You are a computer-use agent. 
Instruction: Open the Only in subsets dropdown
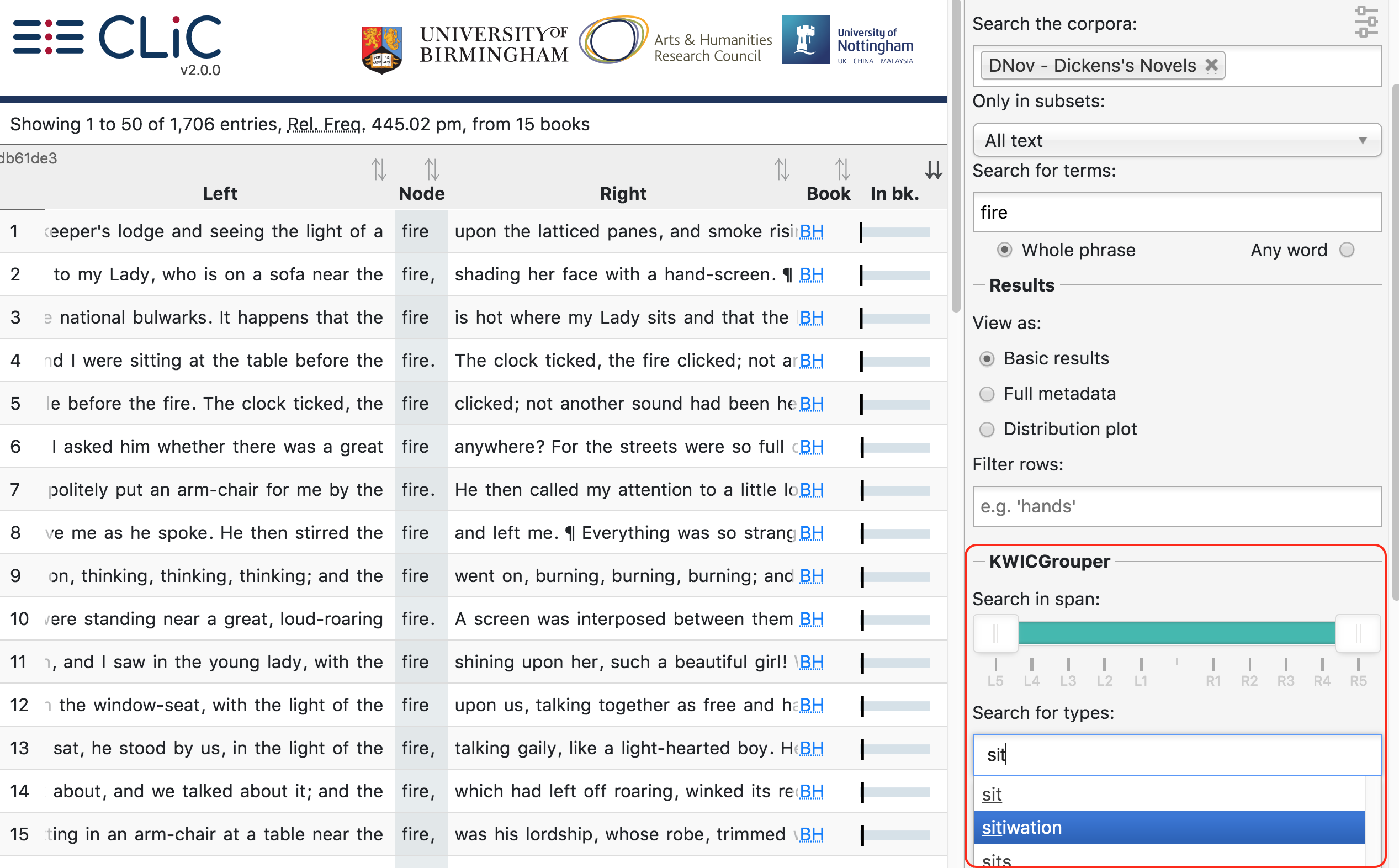[1177, 140]
